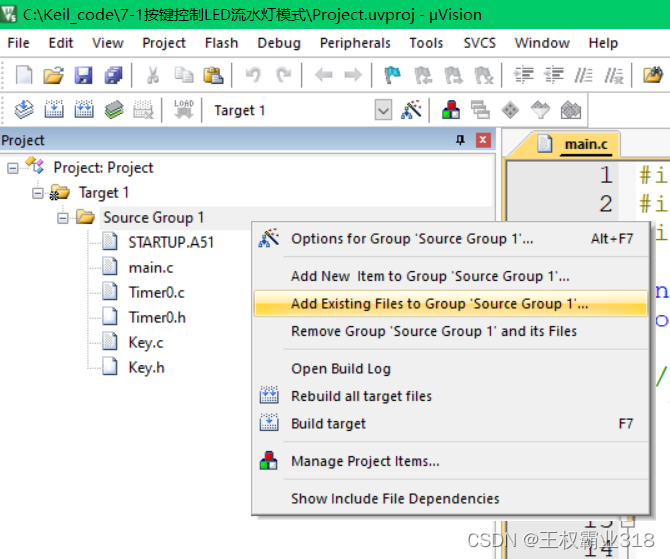Open the Project menu
This screenshot has height=559, width=670.
pos(164,43)
